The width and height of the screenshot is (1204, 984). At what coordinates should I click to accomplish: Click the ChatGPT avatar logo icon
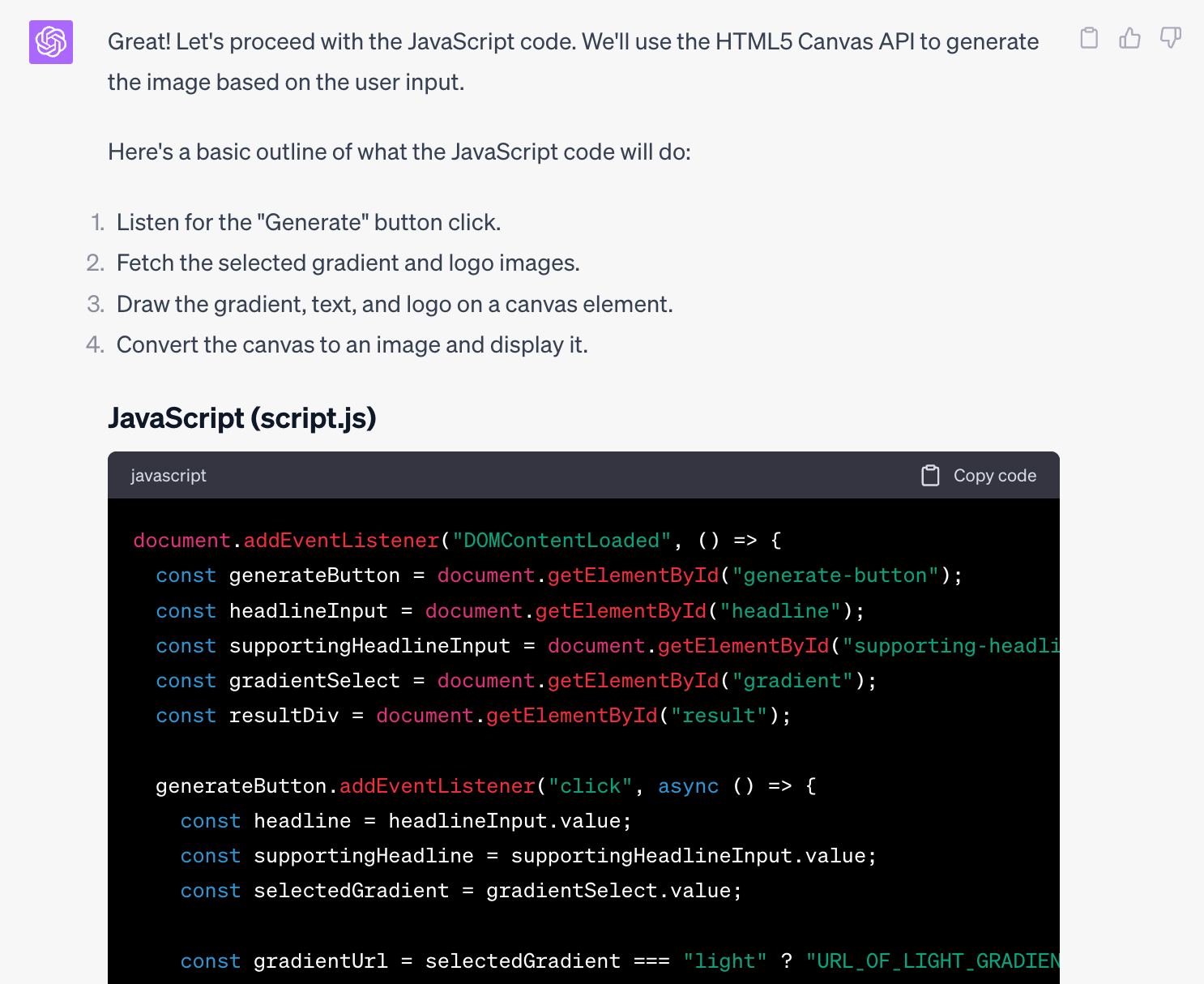51,42
